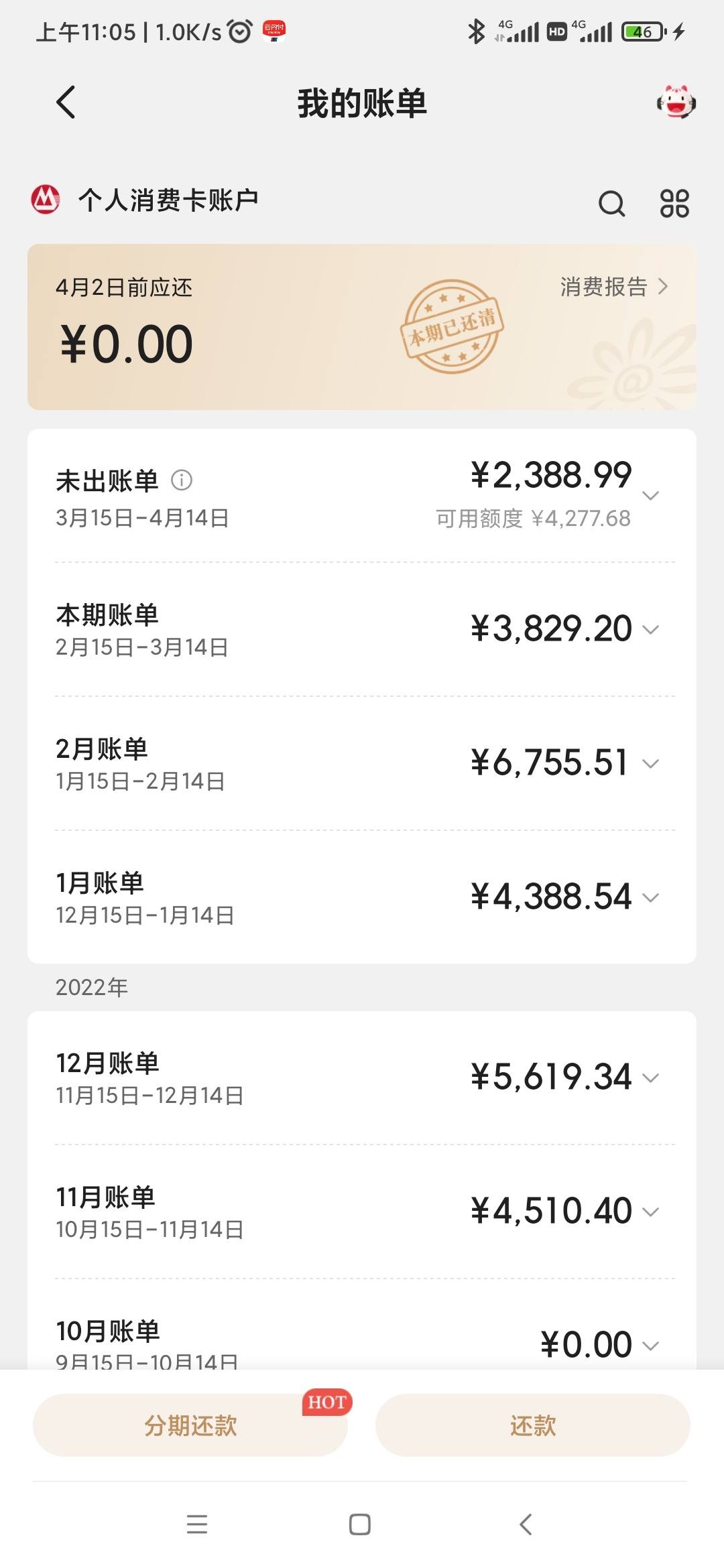Expand the 12月账单 ¥5,619.34 chevron
This screenshot has width=724, height=1568.
pyautogui.click(x=650, y=1077)
